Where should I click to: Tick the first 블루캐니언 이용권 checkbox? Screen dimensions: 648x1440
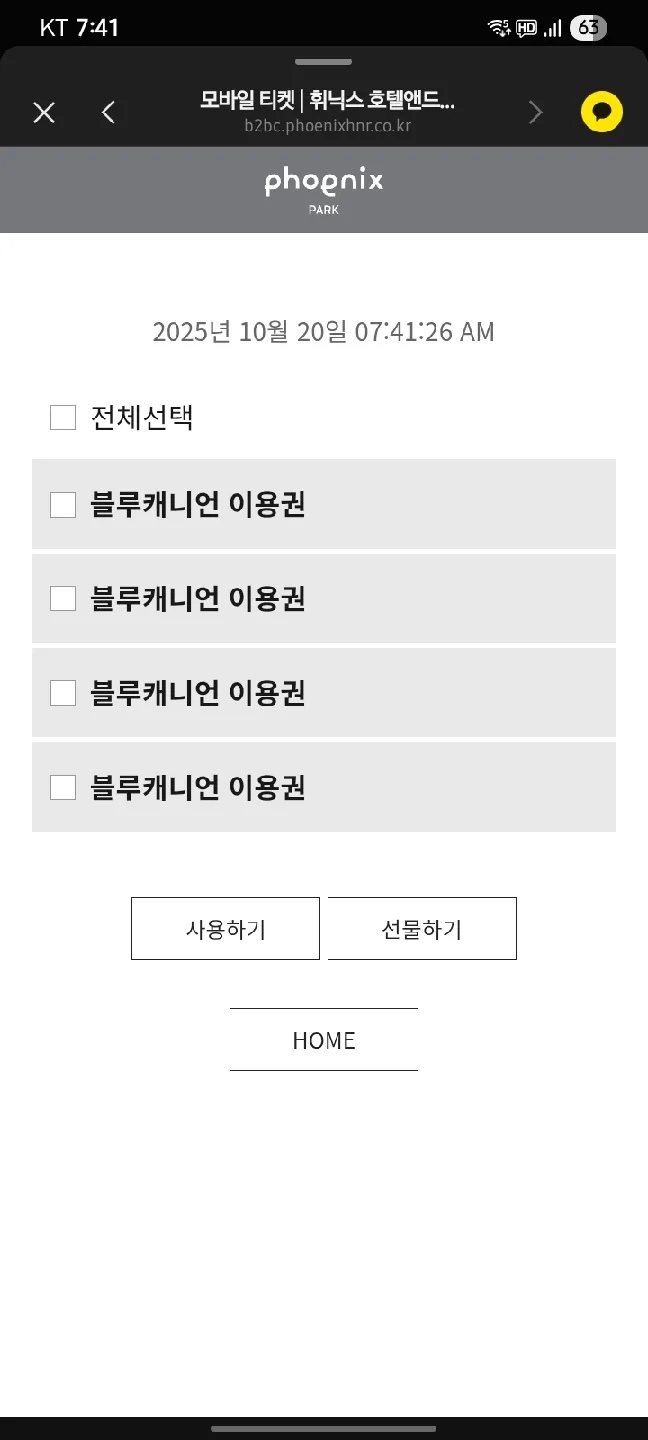pyautogui.click(x=63, y=505)
